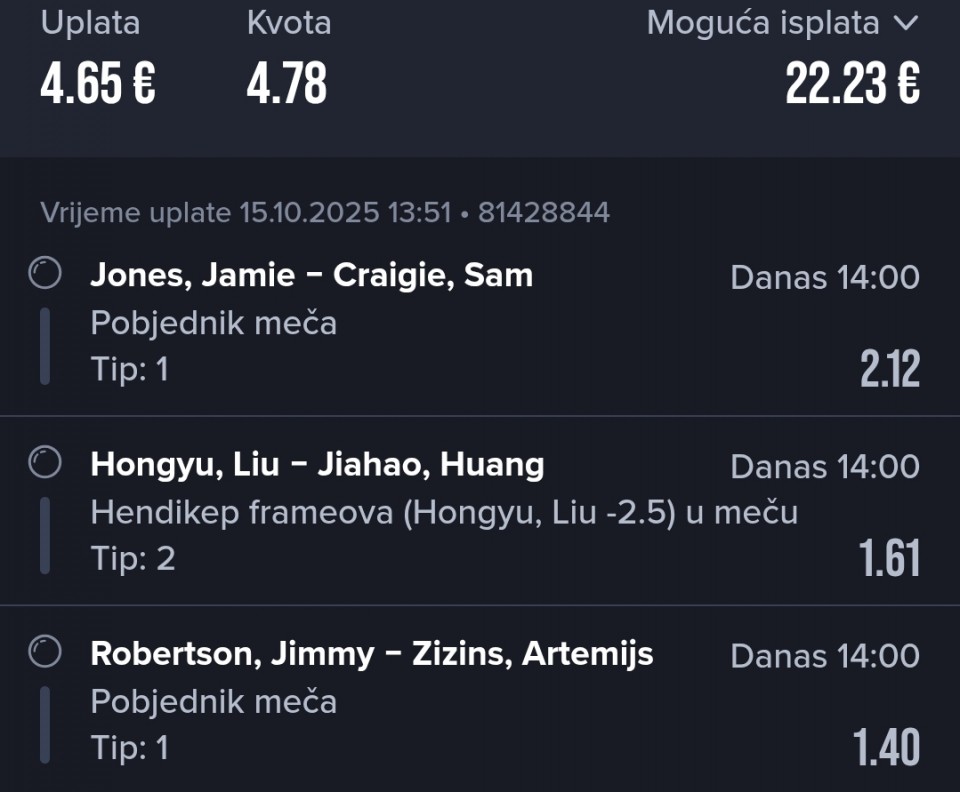960x792 pixels.
Task: Select the 1.40 odds value
Action: pos(886,748)
